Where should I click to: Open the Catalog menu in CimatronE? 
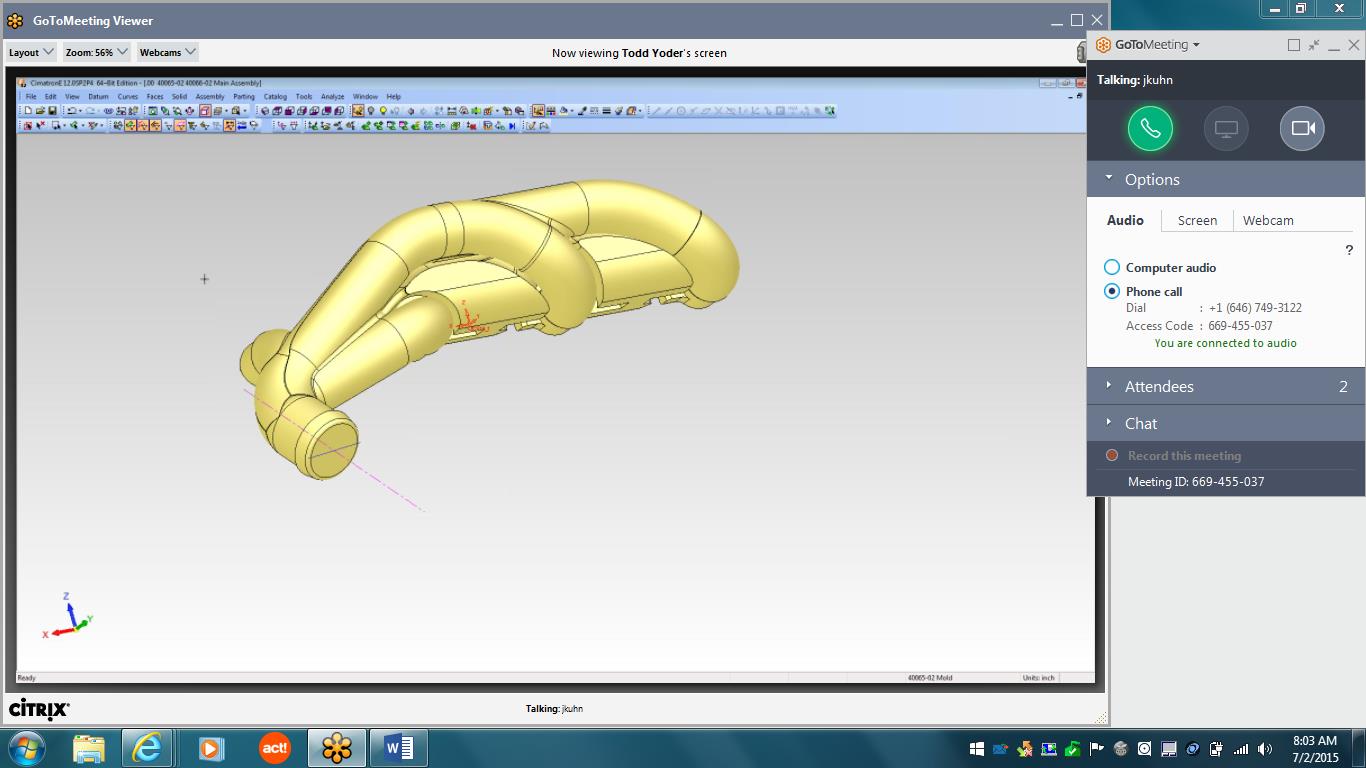[x=275, y=97]
